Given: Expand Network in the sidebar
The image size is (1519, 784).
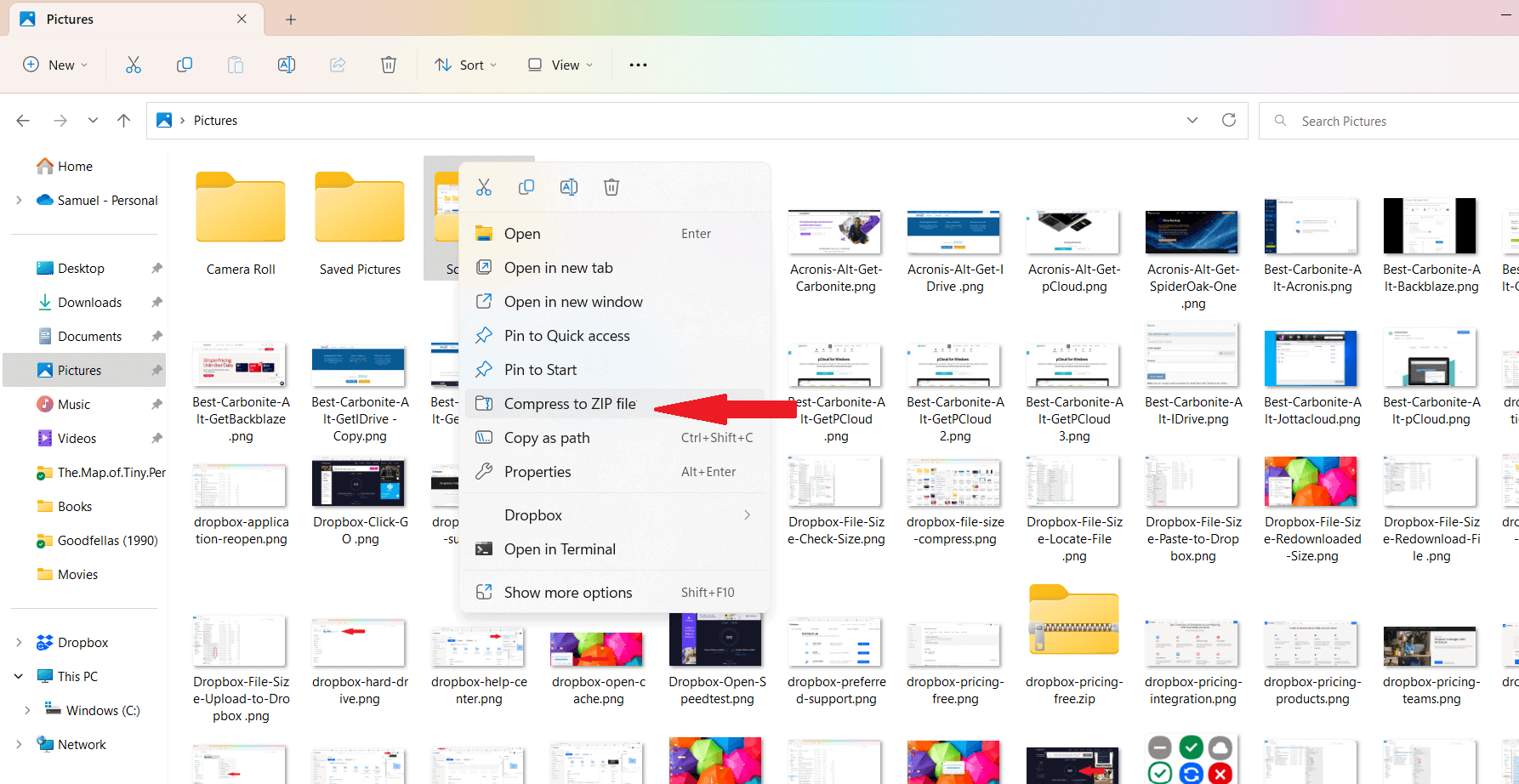Looking at the screenshot, I should point(19,744).
